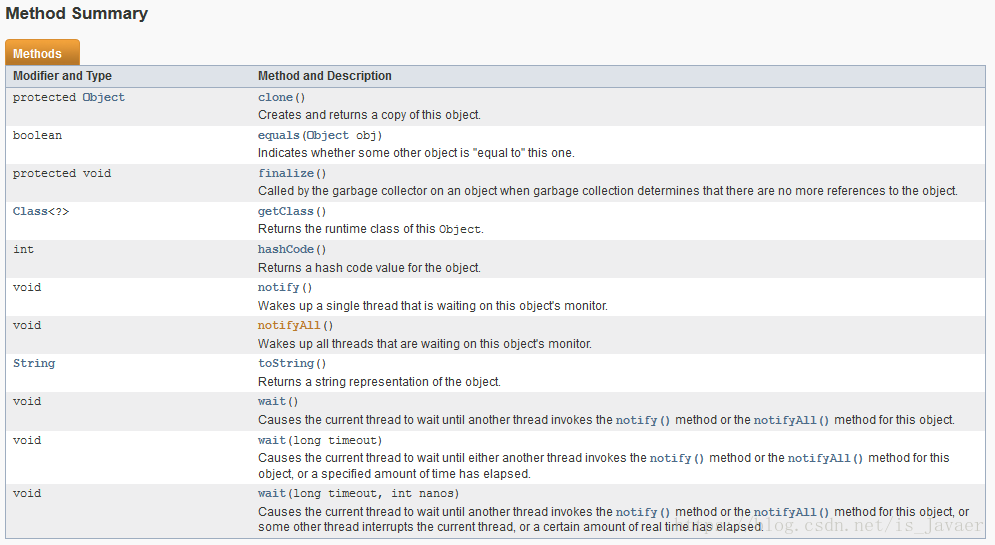Screen dimensions: 995x545
Task: Click the hashCode() method link
Action: click(x=287, y=249)
